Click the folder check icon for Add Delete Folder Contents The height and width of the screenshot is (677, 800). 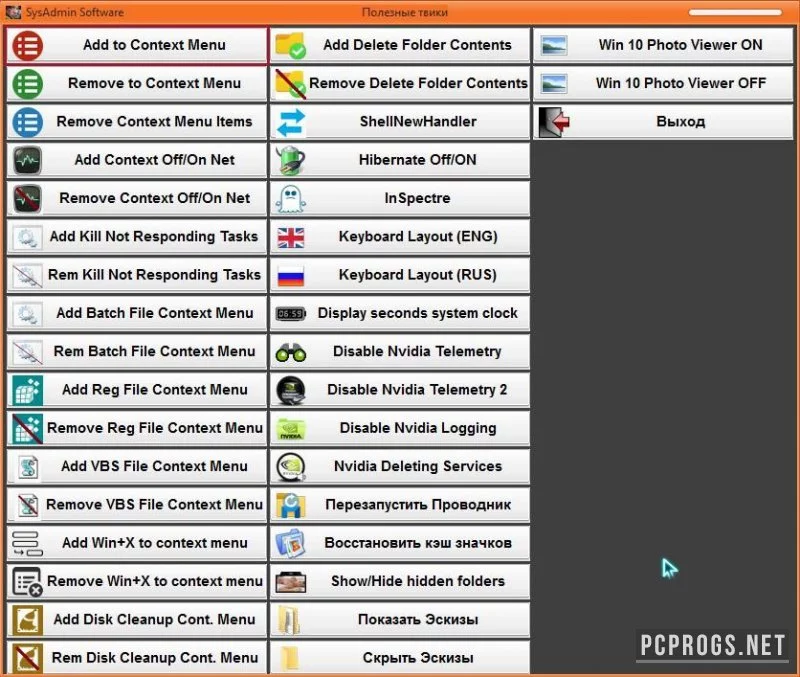pyautogui.click(x=290, y=45)
